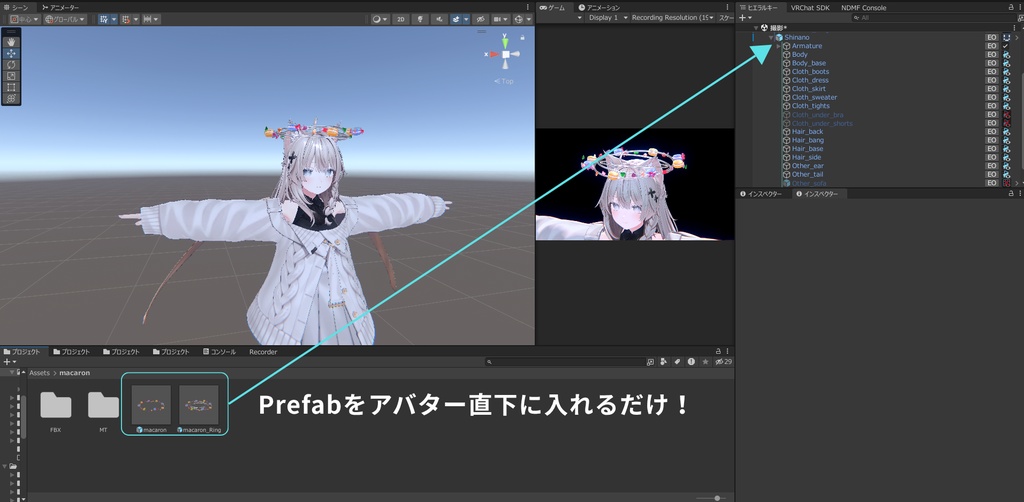
Task: Toggle scene effects icon
Action: pos(456,19)
